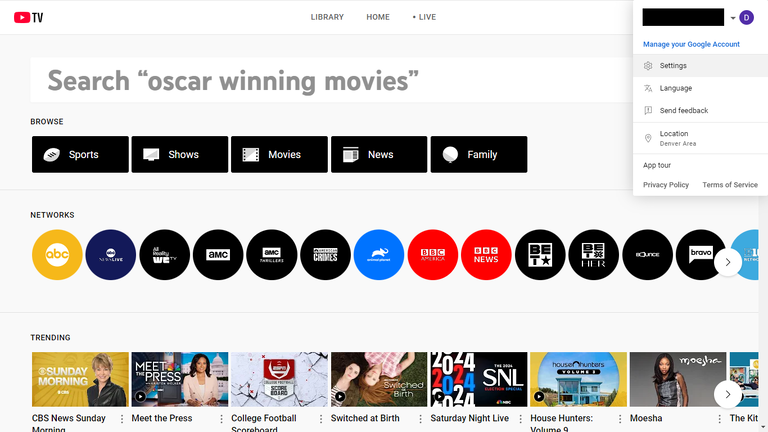
Task: Play the SNL Election Special thumbnail
Action: coord(479,379)
